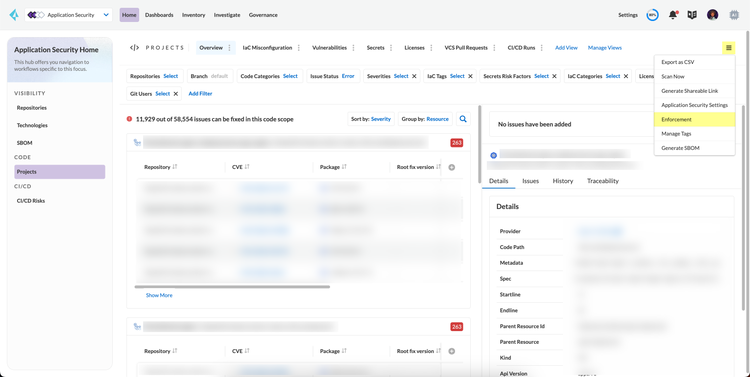Open the CI/CD Runs tab options dots
The width and height of the screenshot is (750, 377).
(542, 48)
